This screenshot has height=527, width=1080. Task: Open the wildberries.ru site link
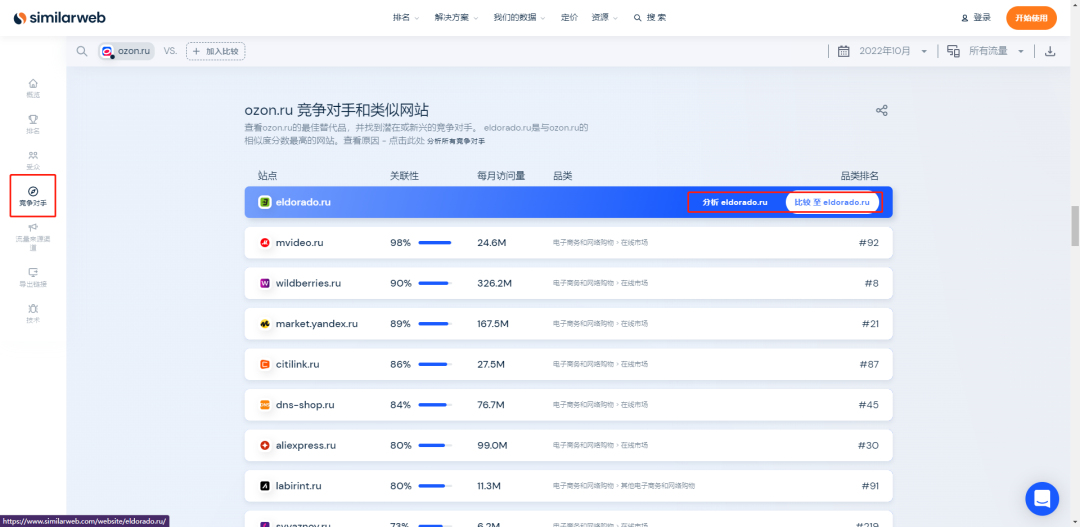(x=308, y=283)
